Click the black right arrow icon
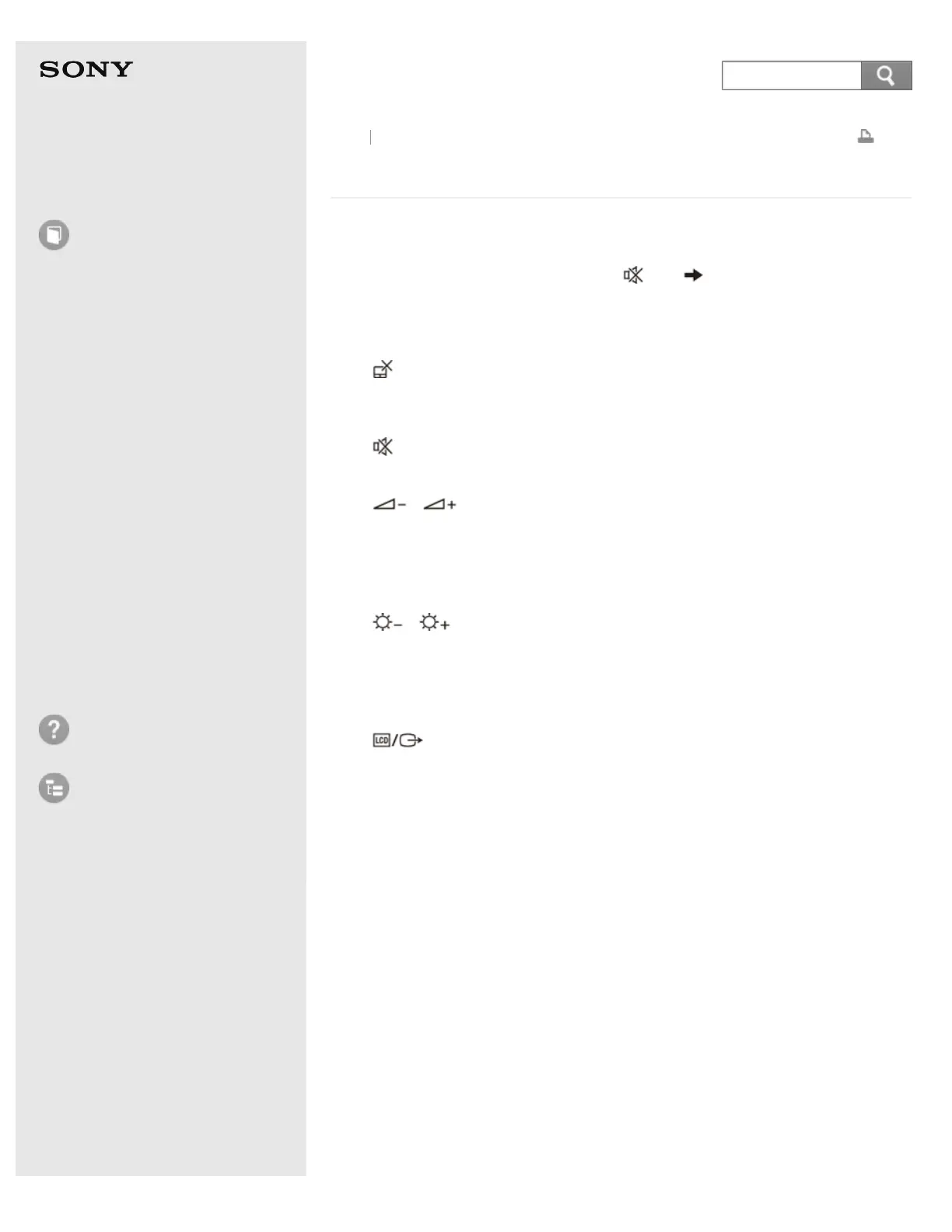 693,275
